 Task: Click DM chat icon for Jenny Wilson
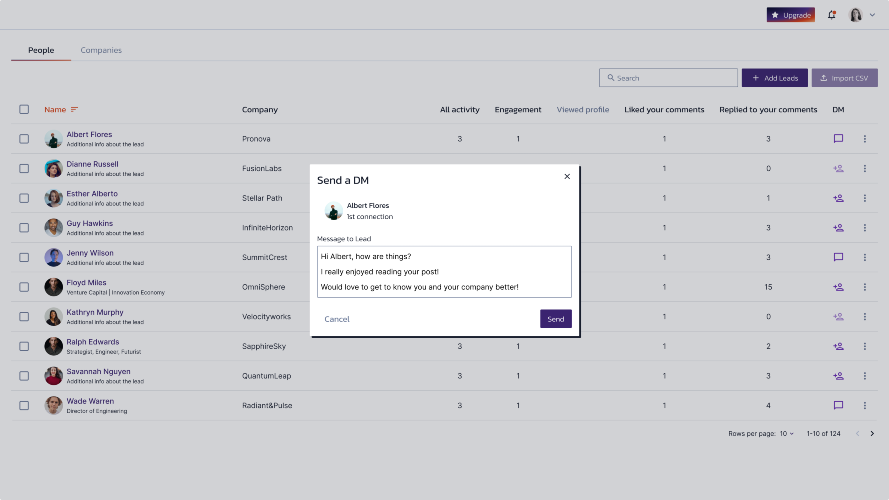(838, 257)
